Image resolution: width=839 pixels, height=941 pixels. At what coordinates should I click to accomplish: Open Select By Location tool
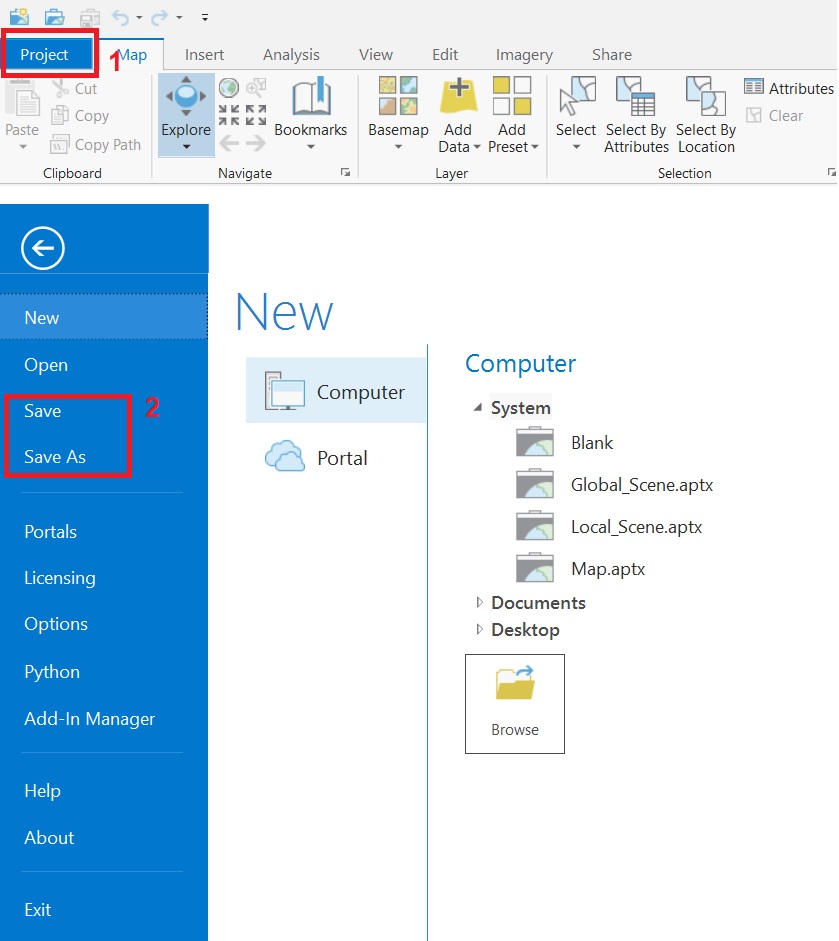[x=705, y=99]
